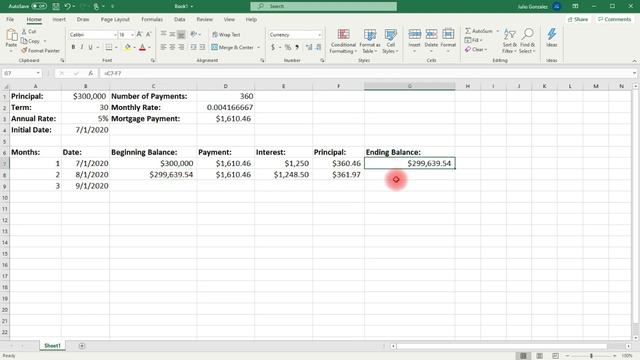Click the Copy command

tap(31, 41)
